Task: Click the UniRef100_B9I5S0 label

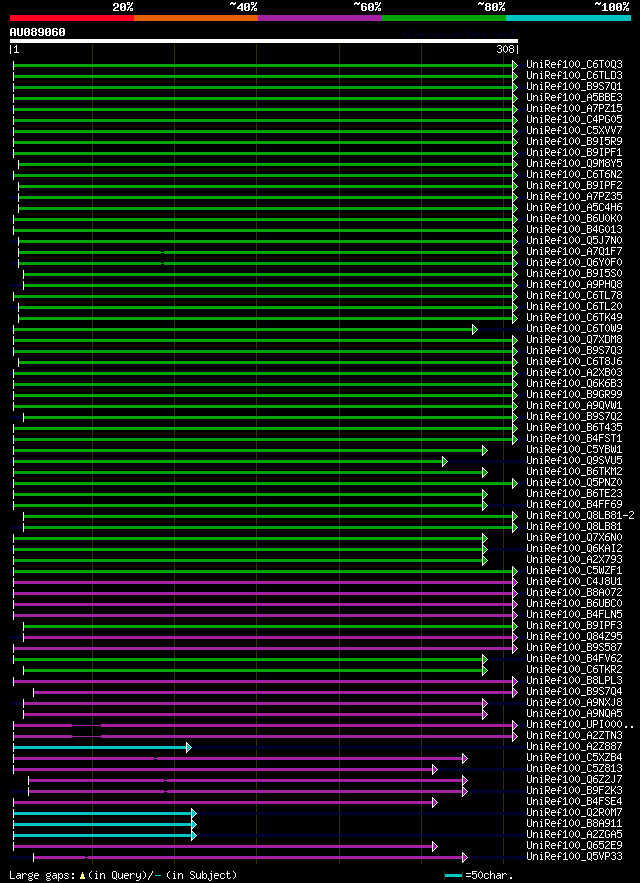Action: click(575, 274)
